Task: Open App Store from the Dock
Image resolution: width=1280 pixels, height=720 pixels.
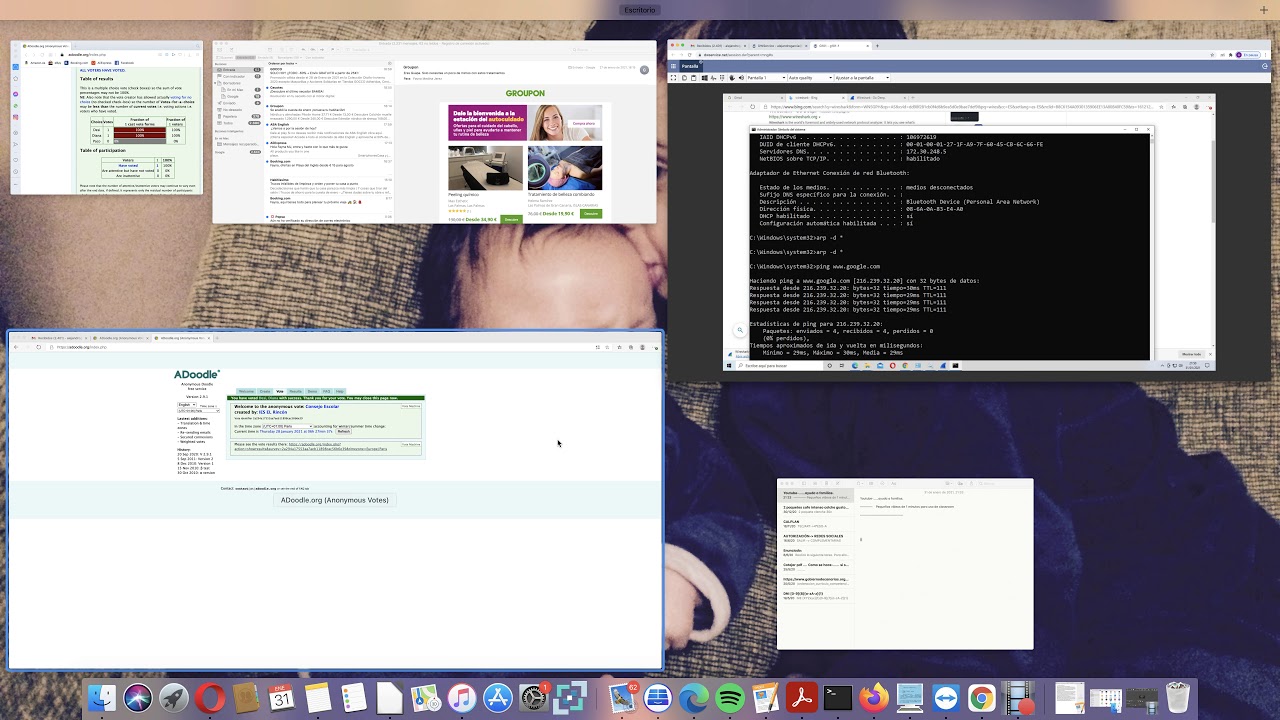Action: tap(498, 698)
